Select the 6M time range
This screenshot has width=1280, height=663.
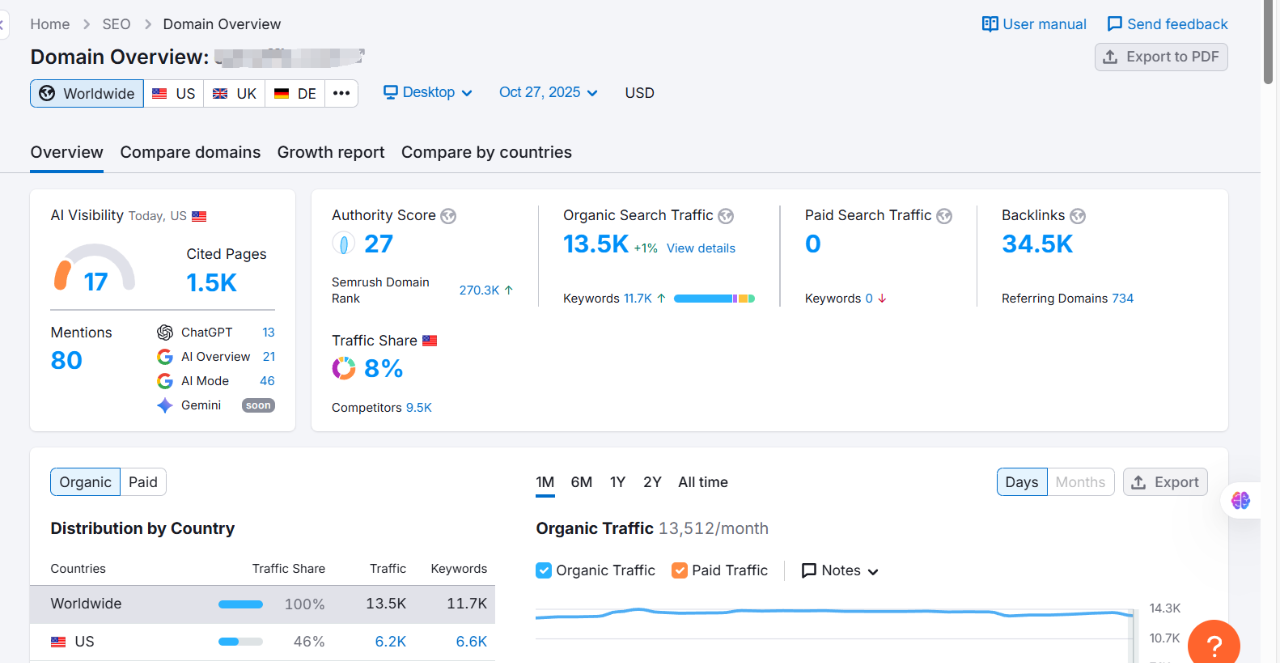(582, 482)
